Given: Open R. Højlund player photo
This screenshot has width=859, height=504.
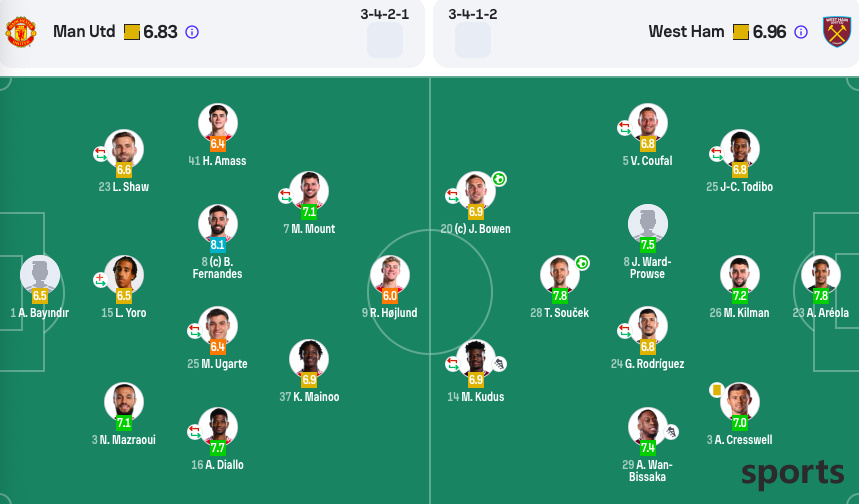Looking at the screenshot, I should (390, 274).
